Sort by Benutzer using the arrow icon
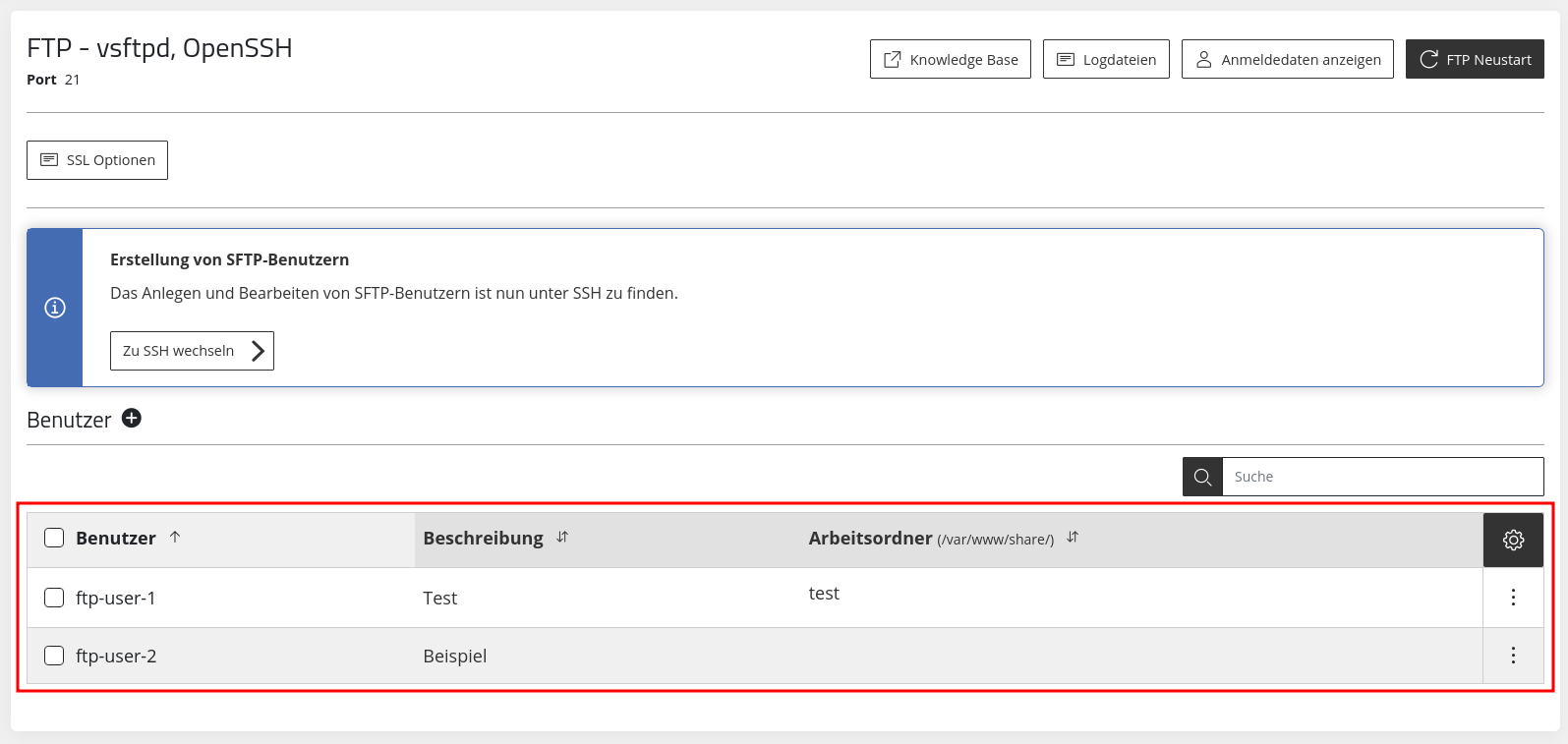This screenshot has height=744, width=1568. tap(175, 537)
